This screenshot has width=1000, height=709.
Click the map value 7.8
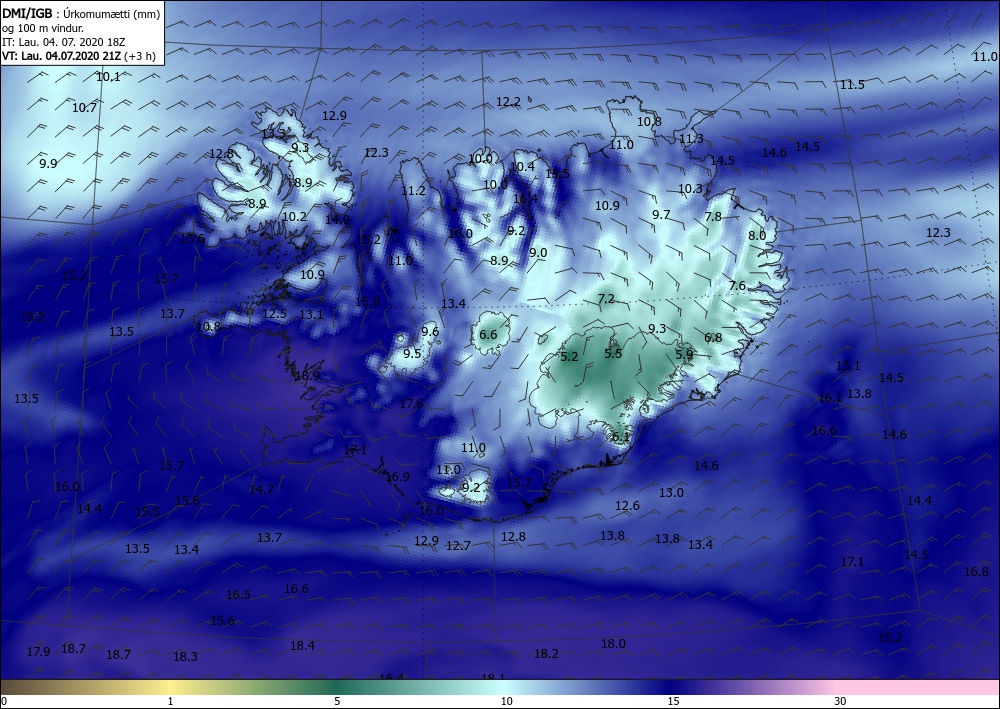click(713, 217)
